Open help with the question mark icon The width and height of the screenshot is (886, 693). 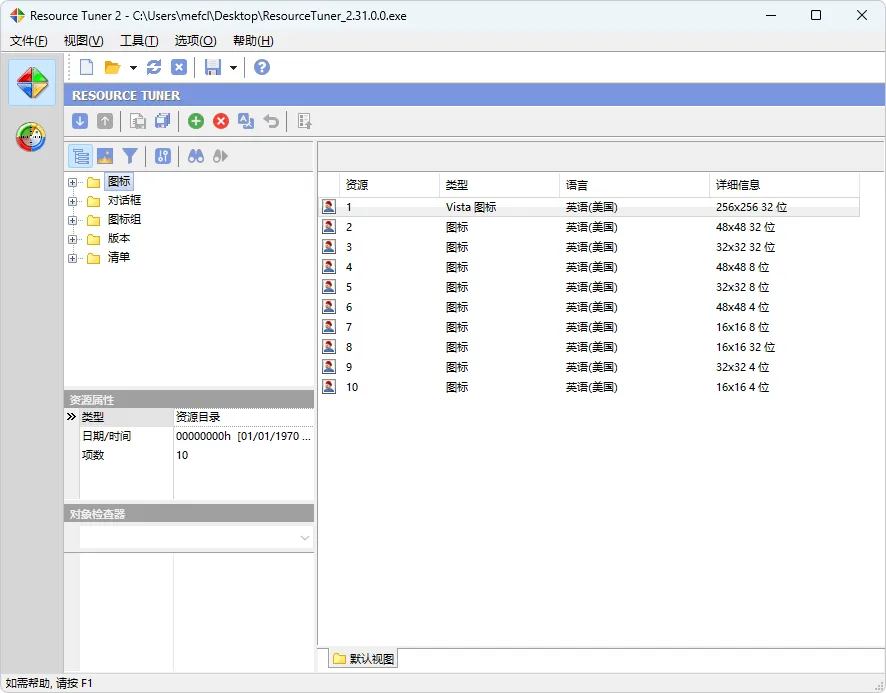(262, 67)
